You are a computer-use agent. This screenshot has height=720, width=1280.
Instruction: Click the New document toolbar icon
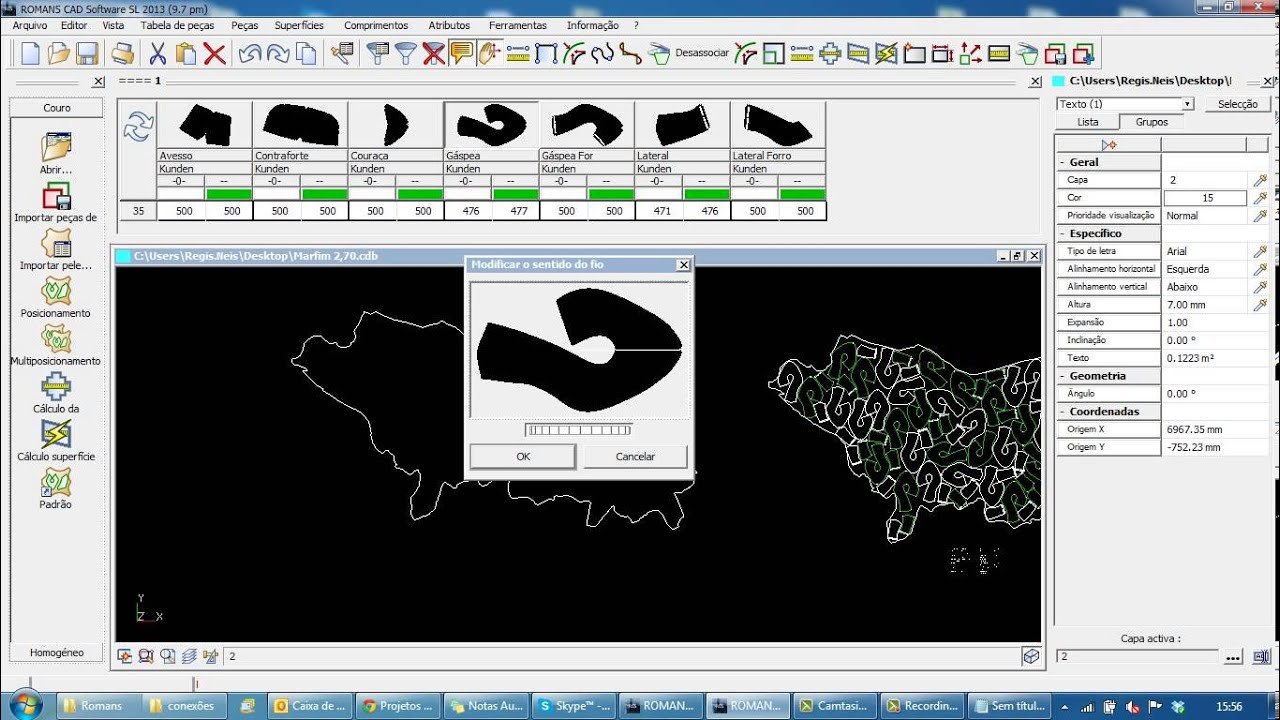(x=31, y=54)
